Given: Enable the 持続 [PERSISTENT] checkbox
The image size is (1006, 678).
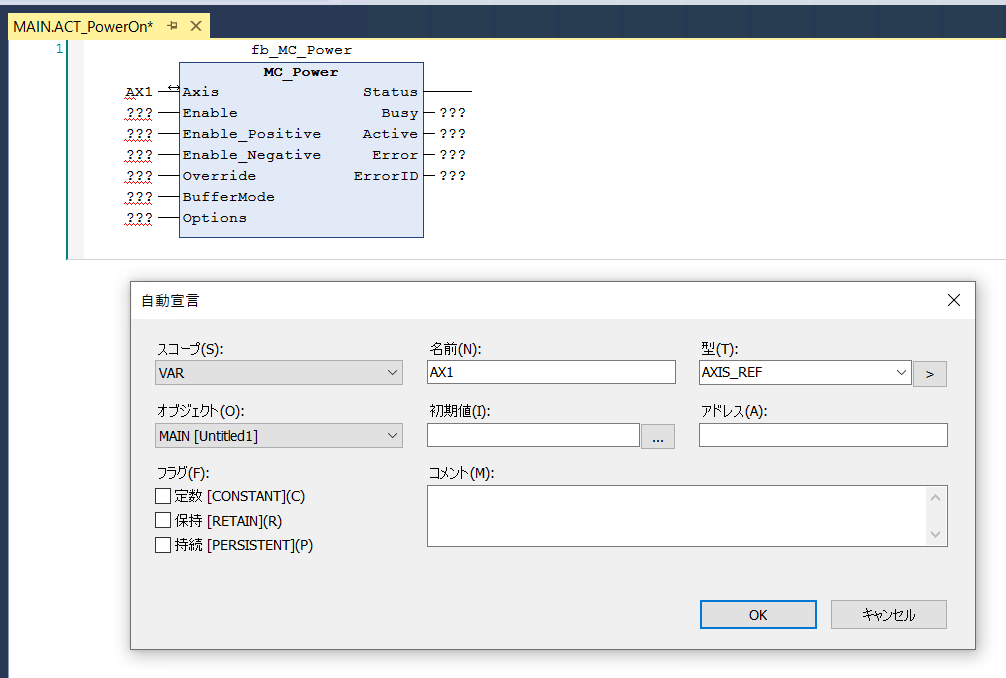Looking at the screenshot, I should coord(163,545).
